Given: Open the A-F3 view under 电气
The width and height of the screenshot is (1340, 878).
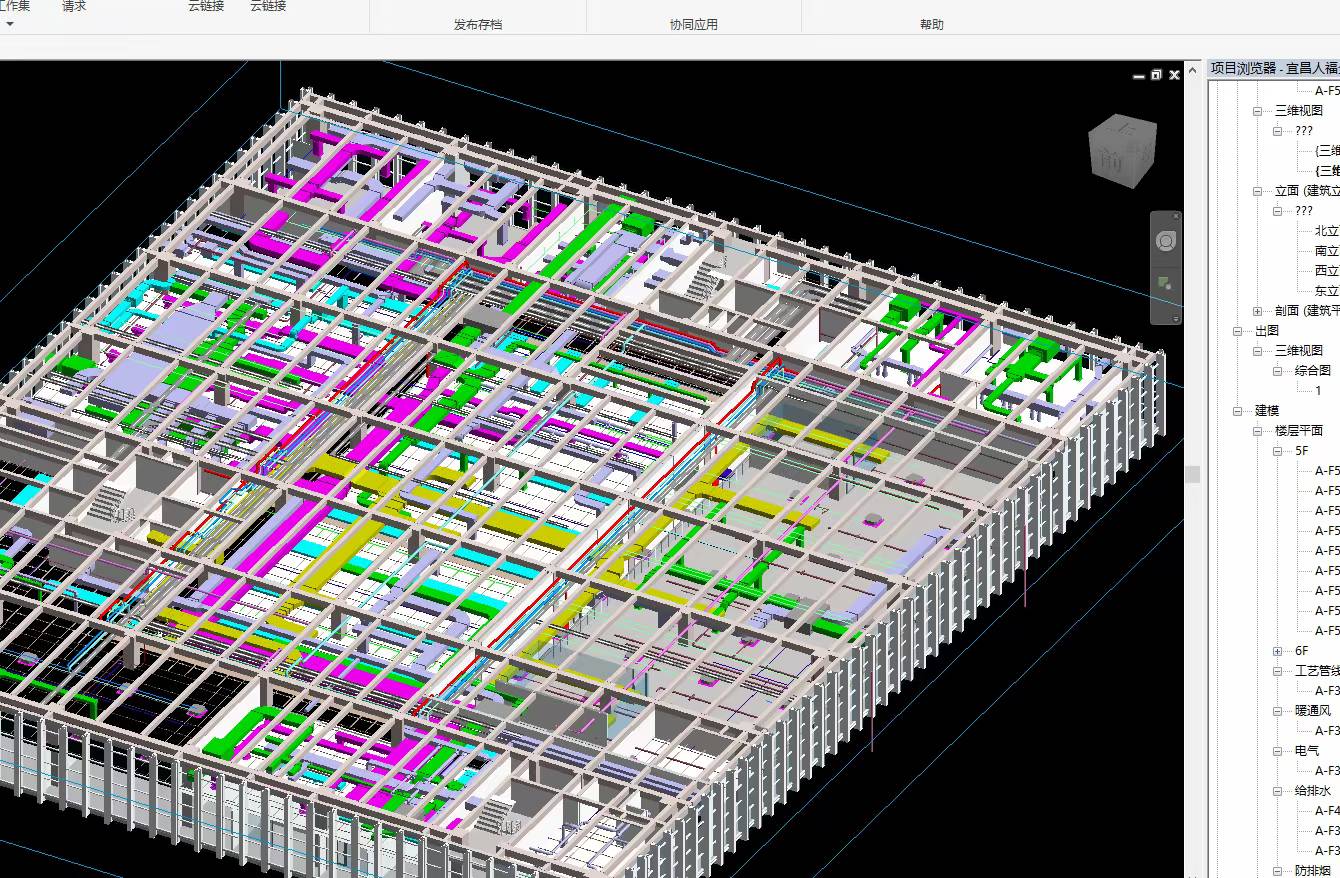Looking at the screenshot, I should tap(1327, 771).
